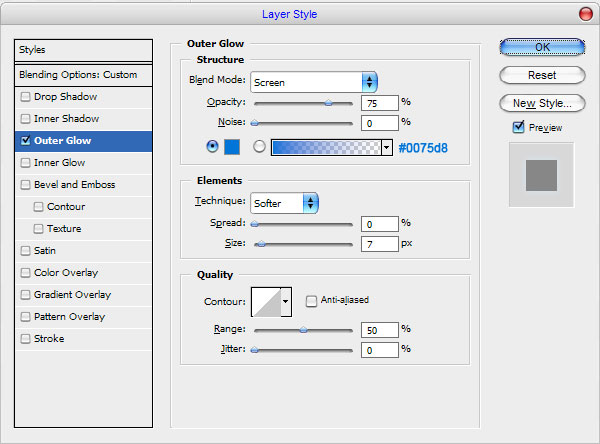This screenshot has height=444, width=600.
Task: Click the OK button
Action: [x=542, y=47]
